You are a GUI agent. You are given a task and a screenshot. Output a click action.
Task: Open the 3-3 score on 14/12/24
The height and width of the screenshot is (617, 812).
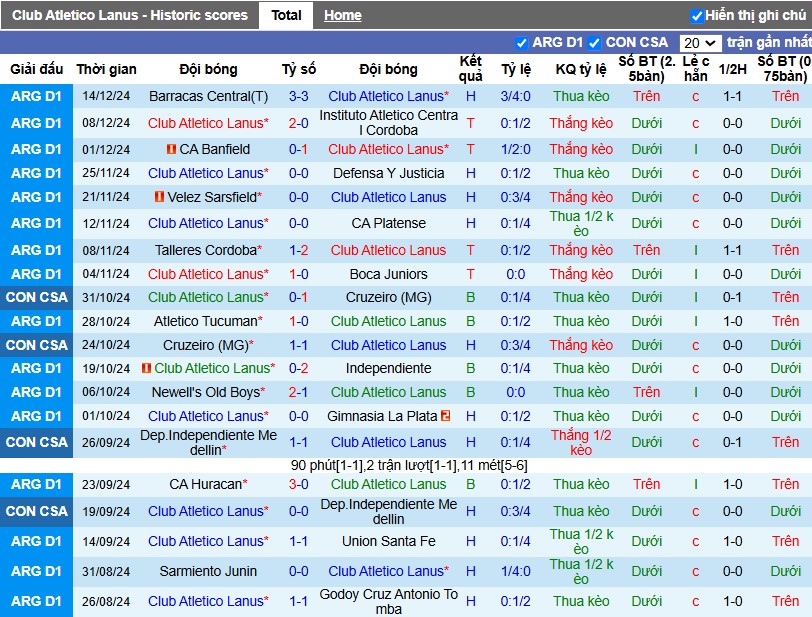tap(299, 96)
